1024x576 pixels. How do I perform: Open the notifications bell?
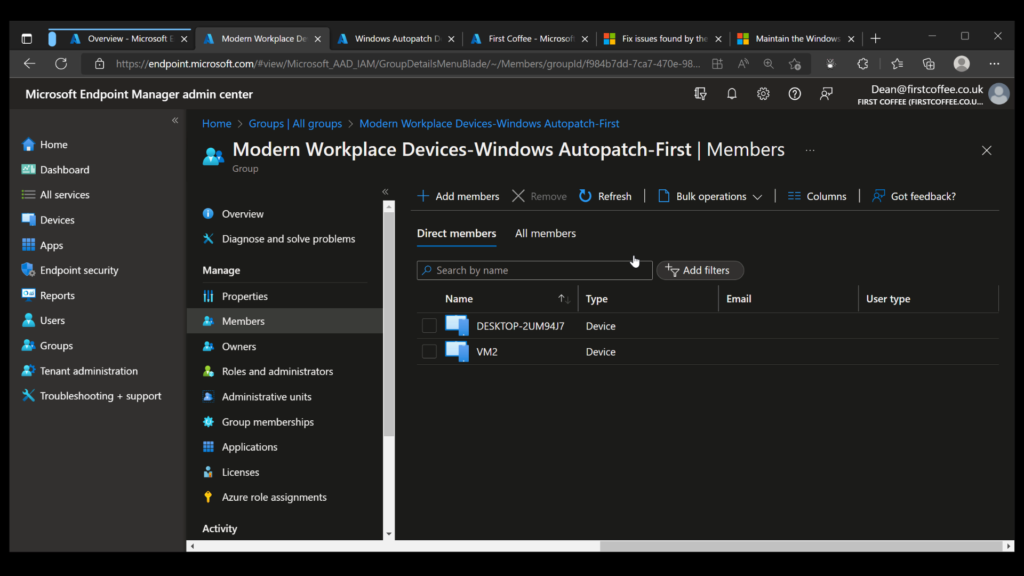pyautogui.click(x=731, y=93)
